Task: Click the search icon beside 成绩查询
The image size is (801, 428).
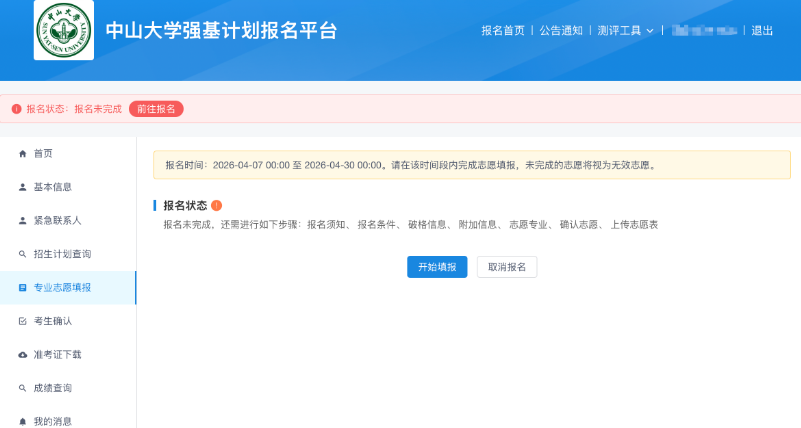Action: coord(23,388)
